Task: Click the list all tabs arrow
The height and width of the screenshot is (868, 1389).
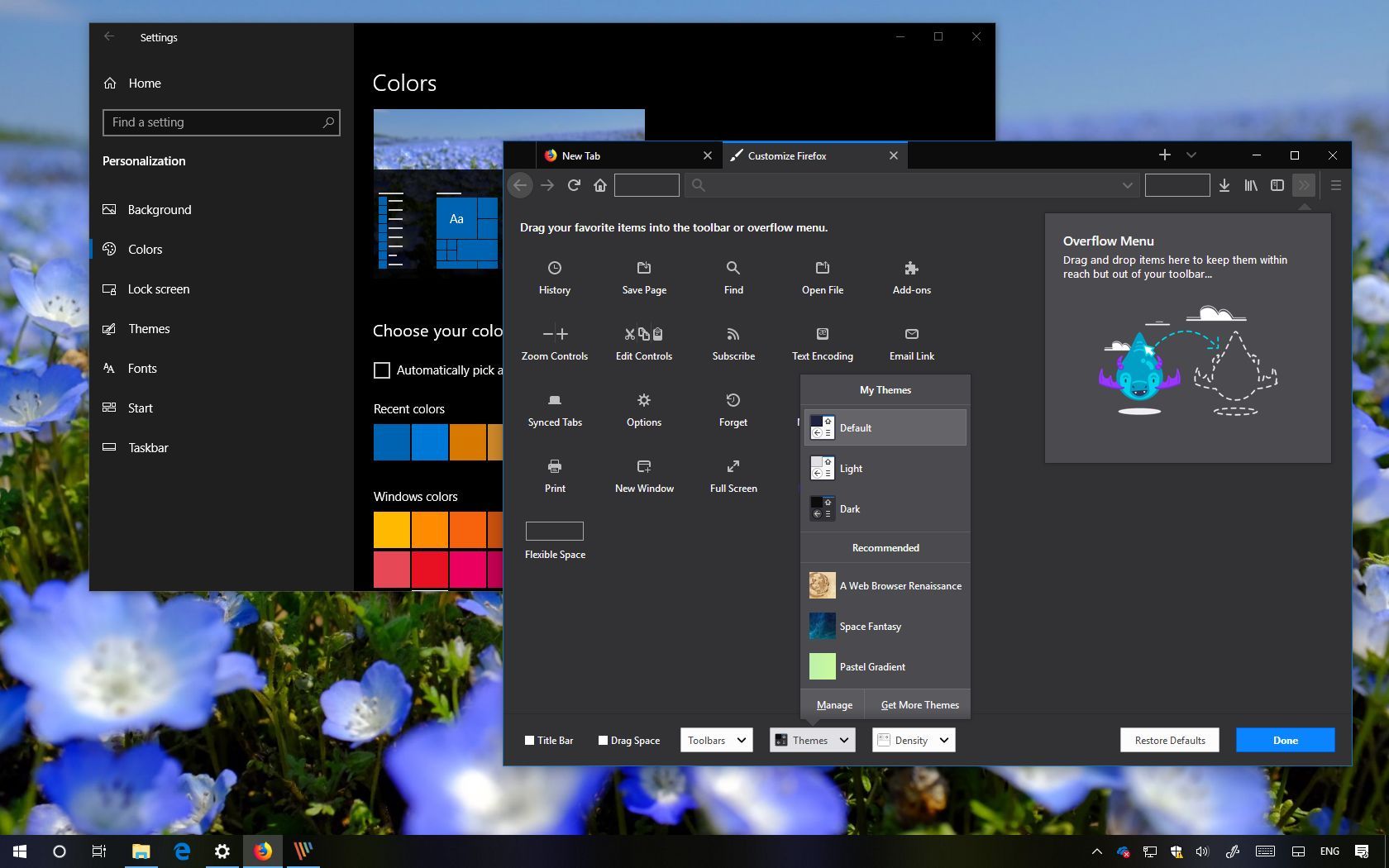Action: 1191,155
